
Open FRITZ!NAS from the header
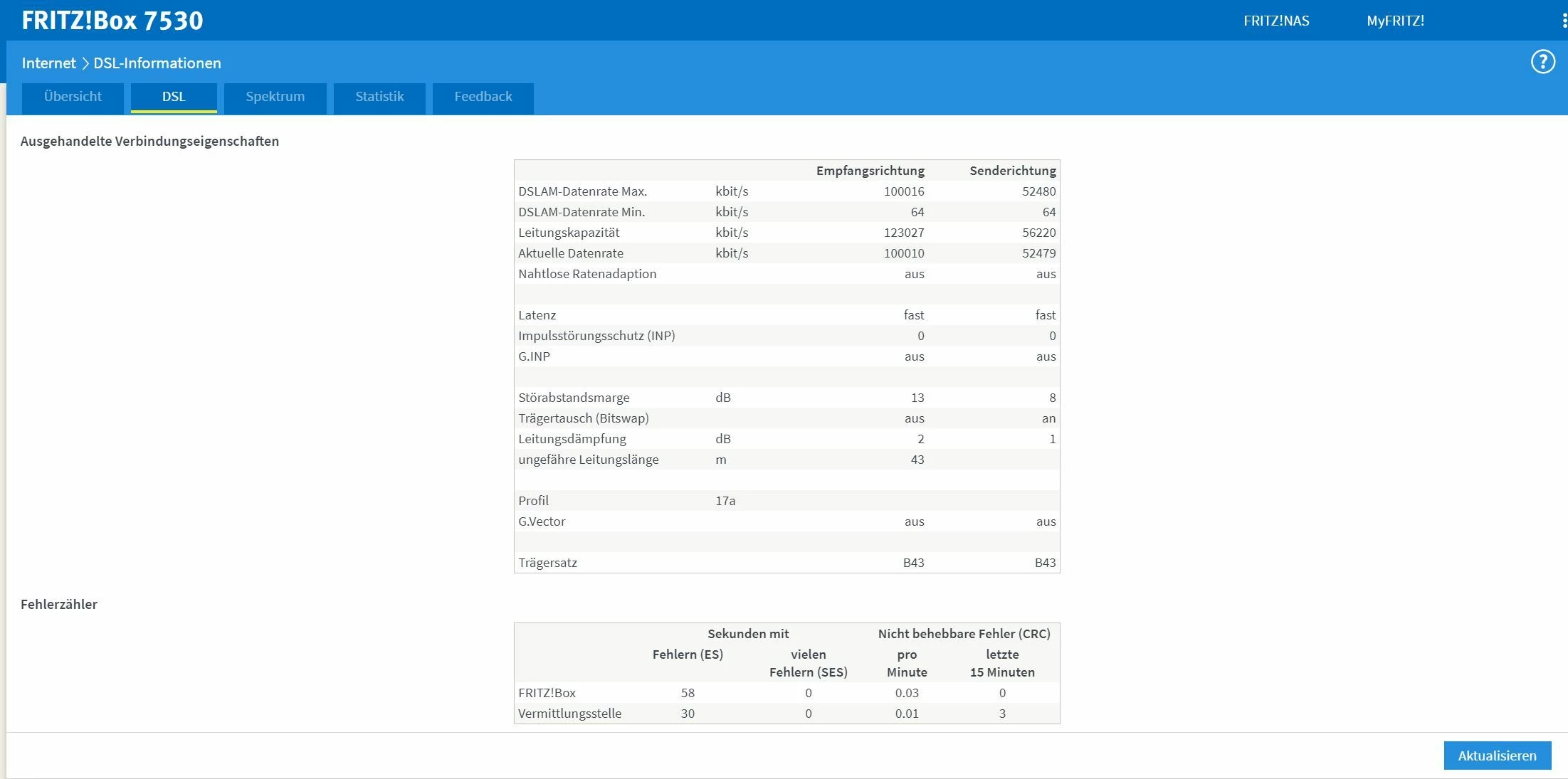click(1275, 21)
